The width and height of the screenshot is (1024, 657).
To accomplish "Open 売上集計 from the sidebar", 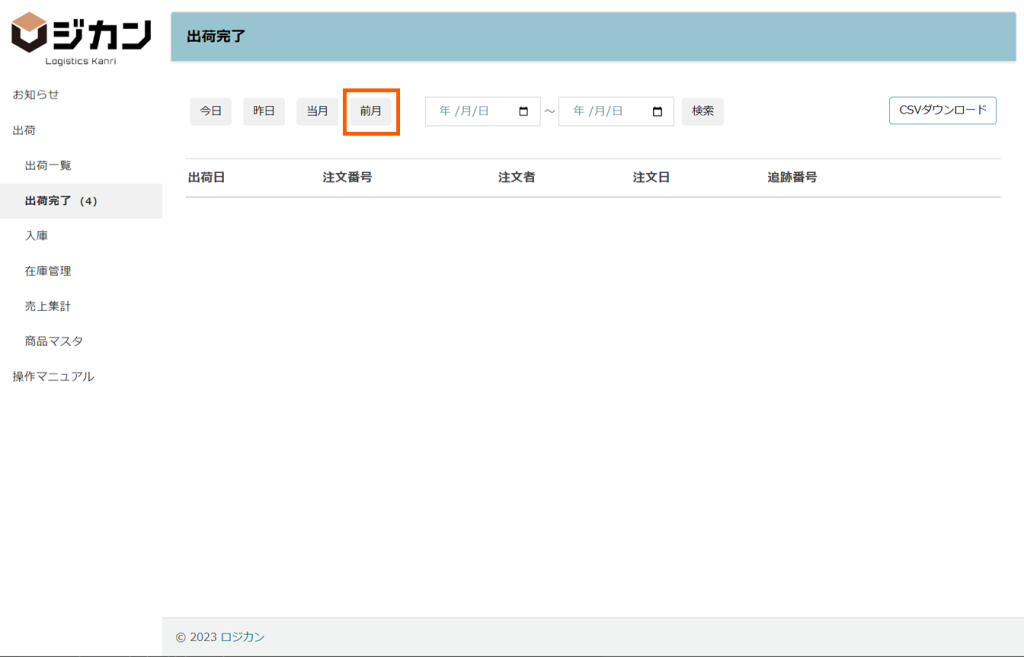I will pyautogui.click(x=48, y=306).
